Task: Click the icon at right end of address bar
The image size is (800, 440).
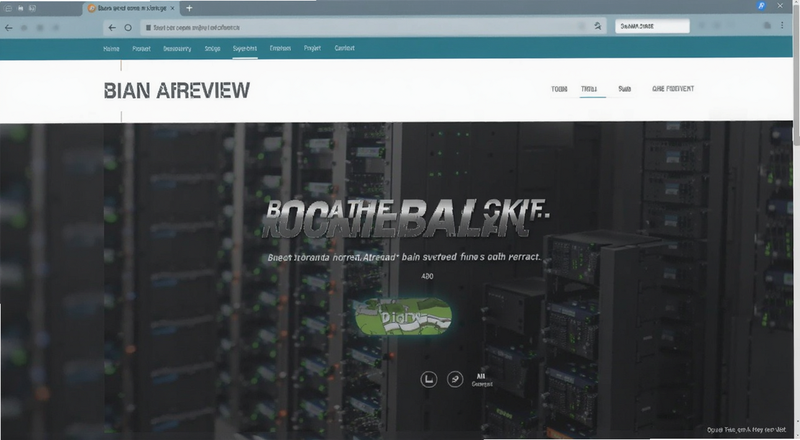Action: pyautogui.click(x=597, y=26)
